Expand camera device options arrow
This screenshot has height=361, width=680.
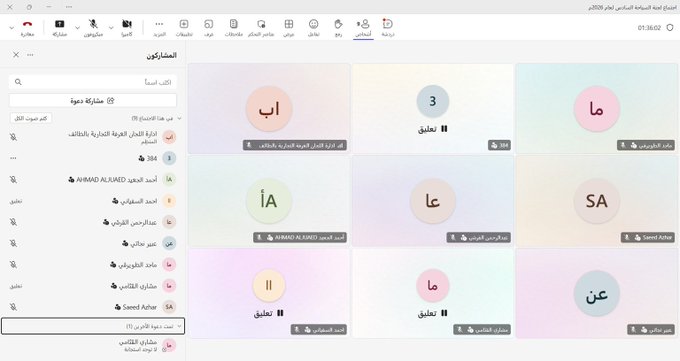(111, 27)
